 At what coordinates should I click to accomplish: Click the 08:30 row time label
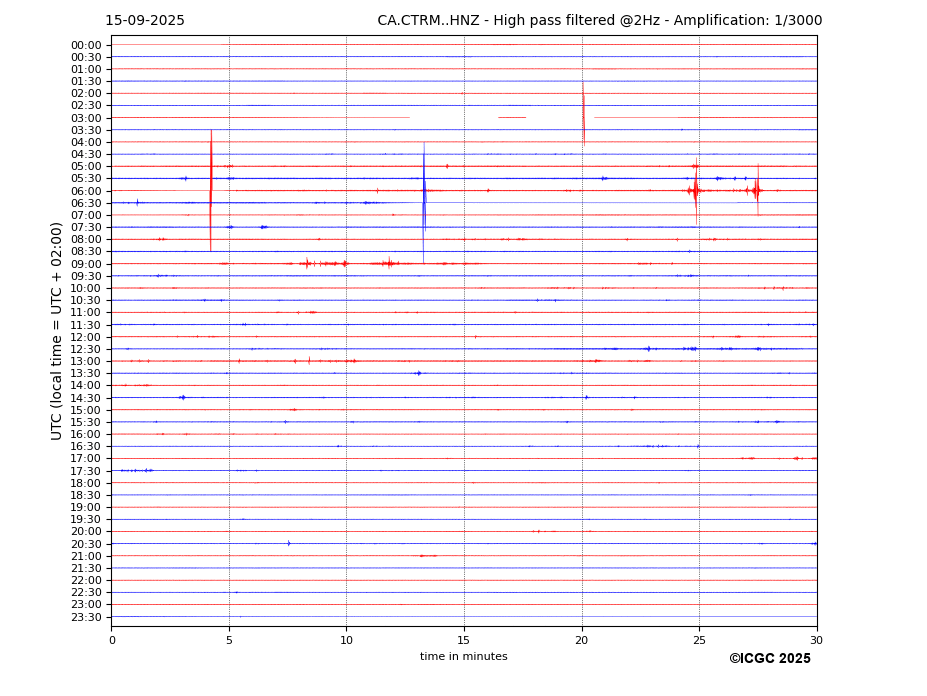pyautogui.click(x=86, y=252)
